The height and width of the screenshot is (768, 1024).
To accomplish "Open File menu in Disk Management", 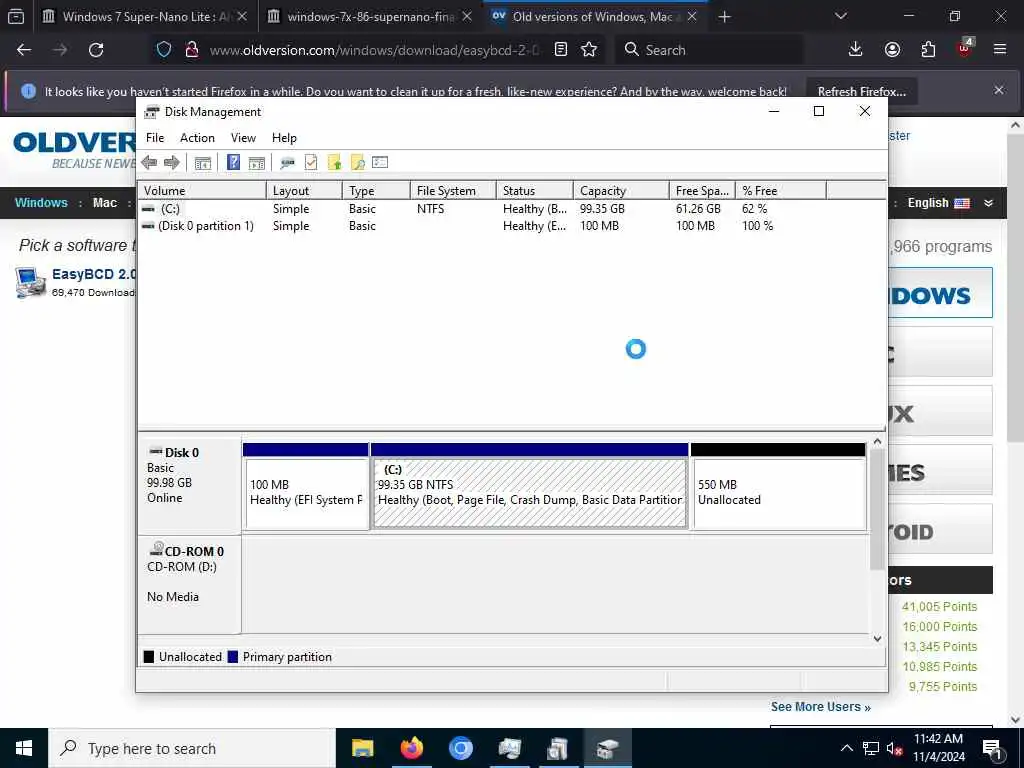I will pos(155,138).
